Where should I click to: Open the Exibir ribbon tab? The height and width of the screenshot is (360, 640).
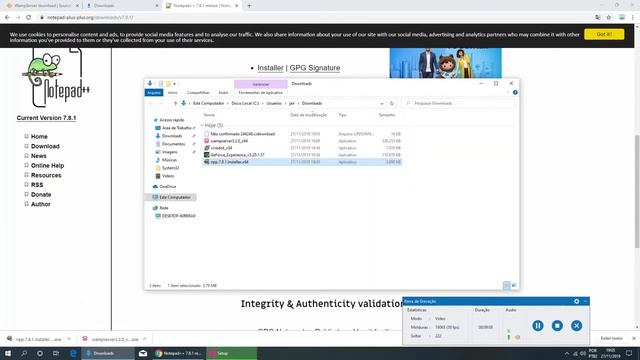coord(223,93)
